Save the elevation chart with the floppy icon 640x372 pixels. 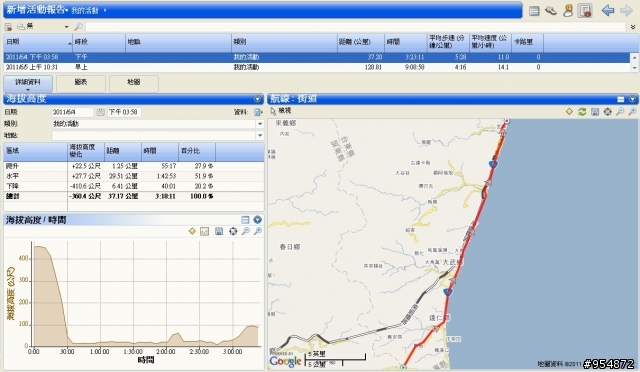tap(219, 232)
